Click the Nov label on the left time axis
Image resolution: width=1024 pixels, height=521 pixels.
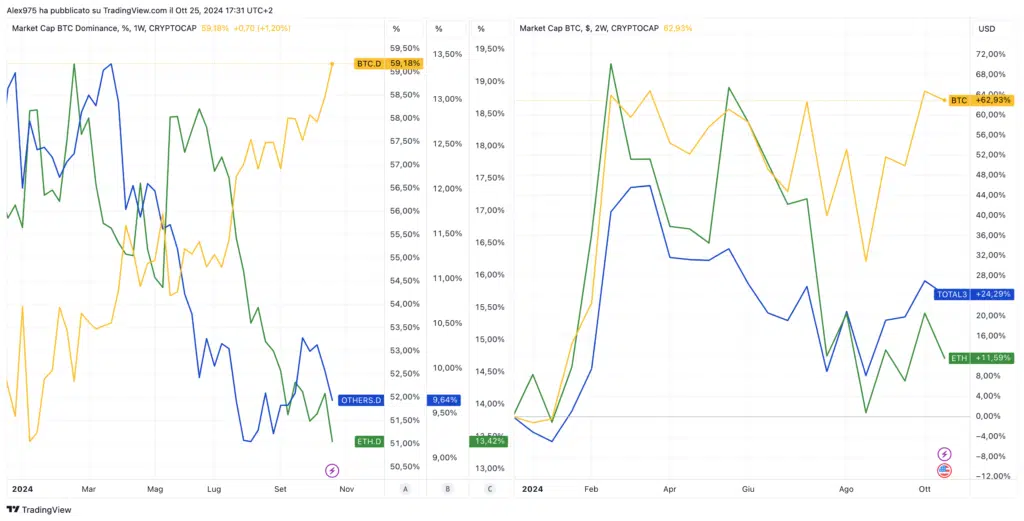(x=347, y=489)
